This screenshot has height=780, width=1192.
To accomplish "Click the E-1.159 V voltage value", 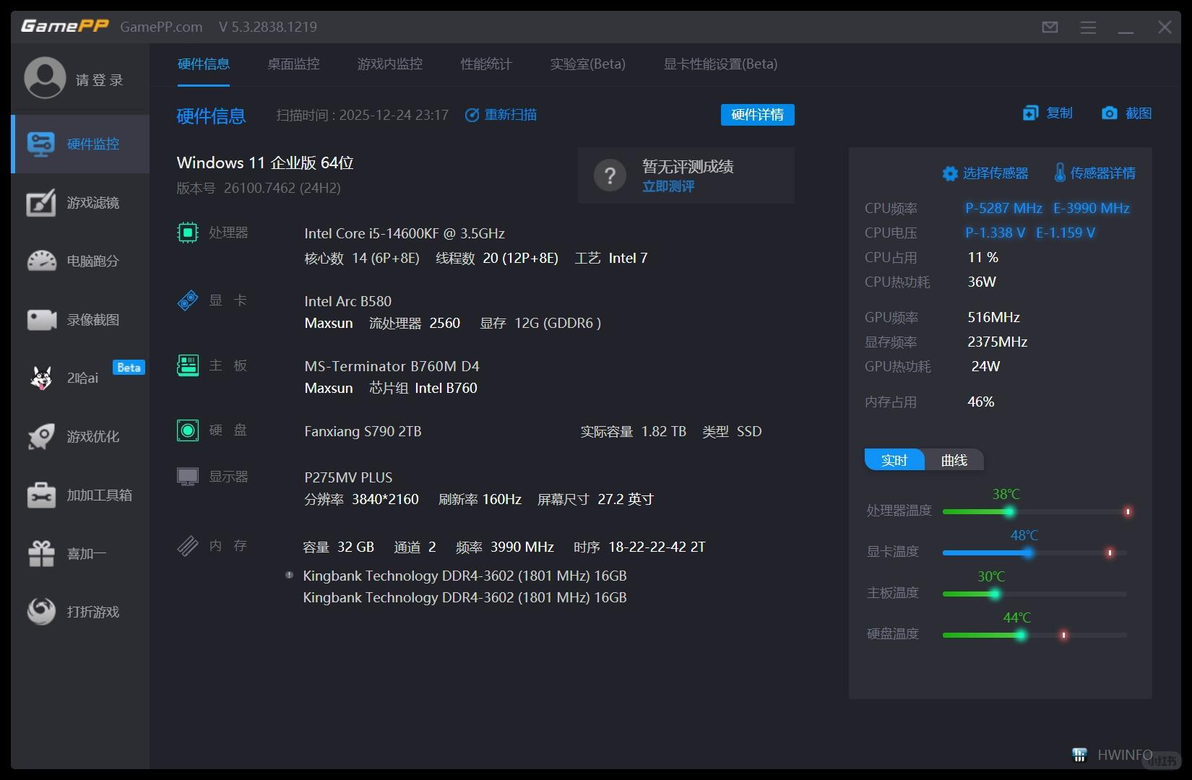I will 1065,233.
